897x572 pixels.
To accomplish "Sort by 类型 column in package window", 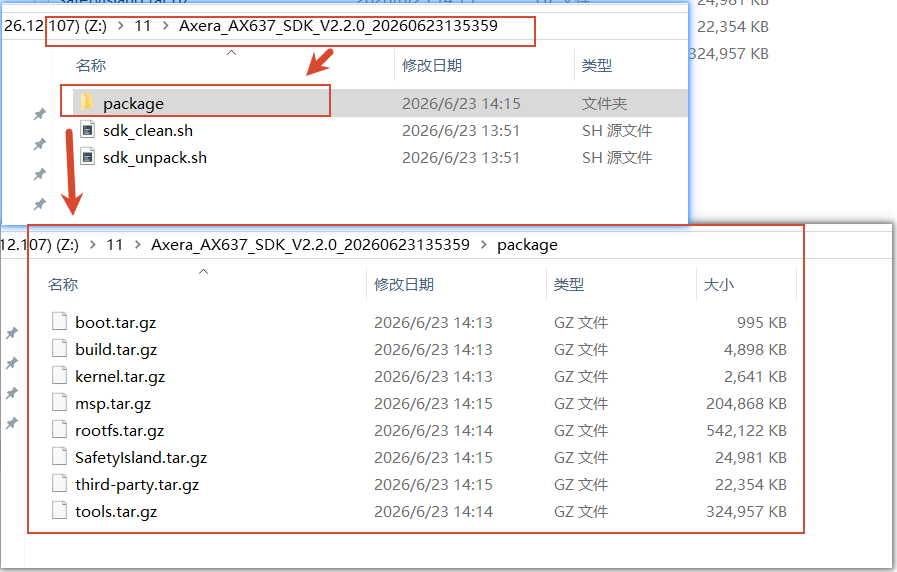I will pyautogui.click(x=569, y=284).
